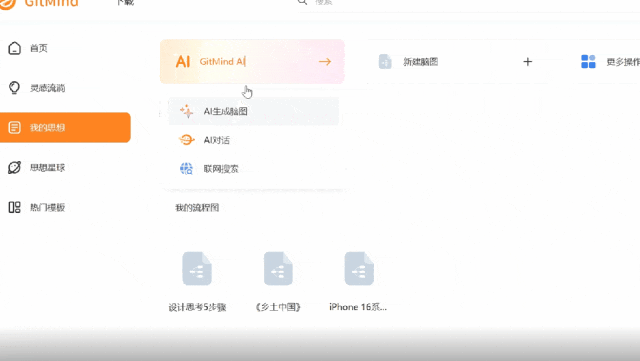Screen dimensions: 640x361
Task: Click the orange chat icon beside AI对话
Action: click(187, 140)
